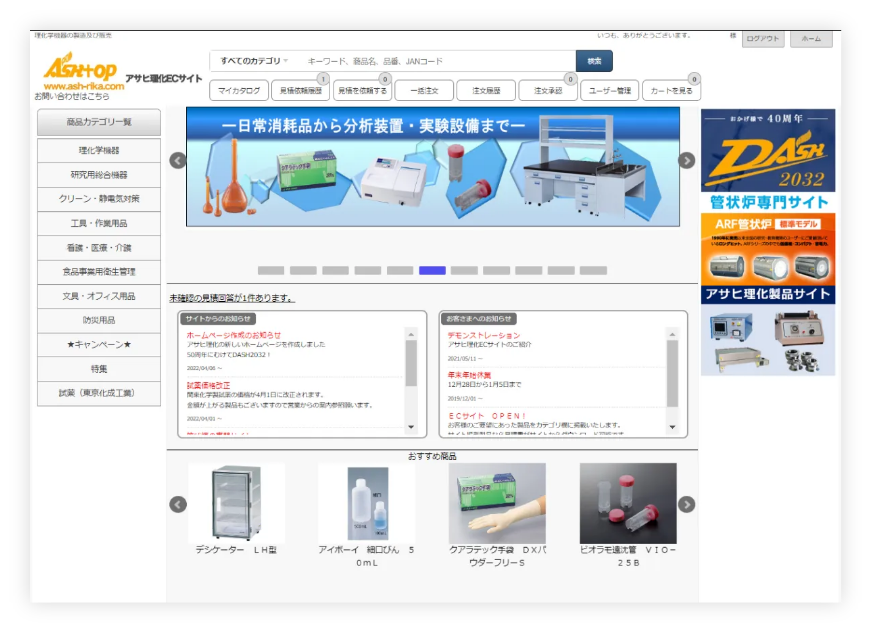Select 文具・オフィス用品 category
Viewport: 872px width, 633px height.
99,296
